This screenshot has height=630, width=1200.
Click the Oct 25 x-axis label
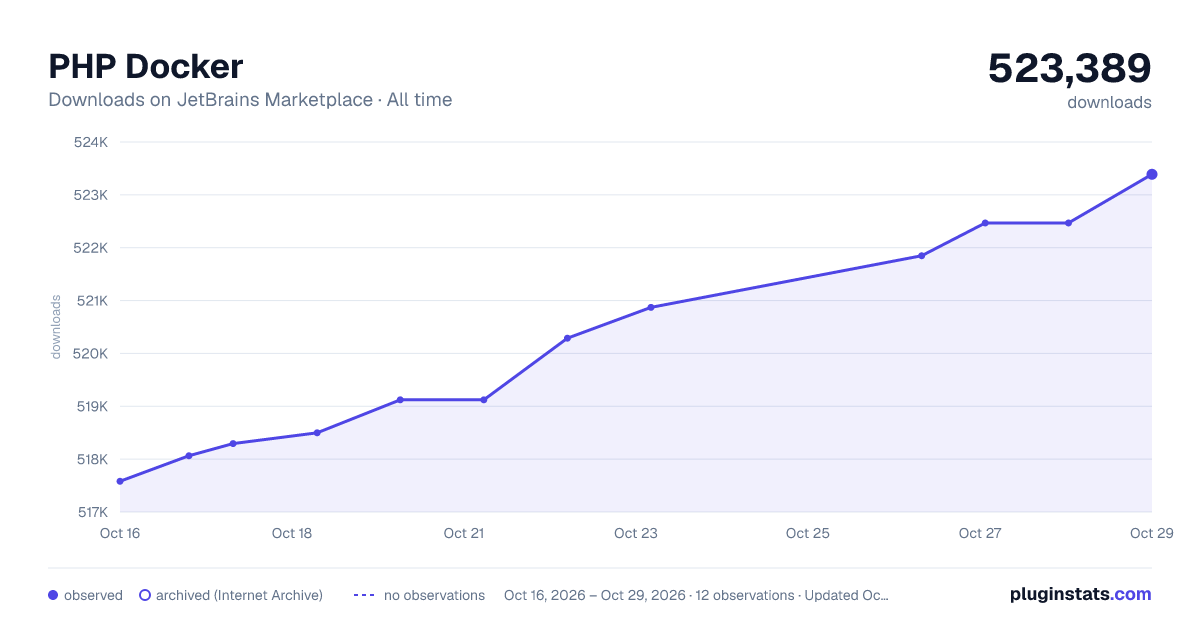click(808, 533)
